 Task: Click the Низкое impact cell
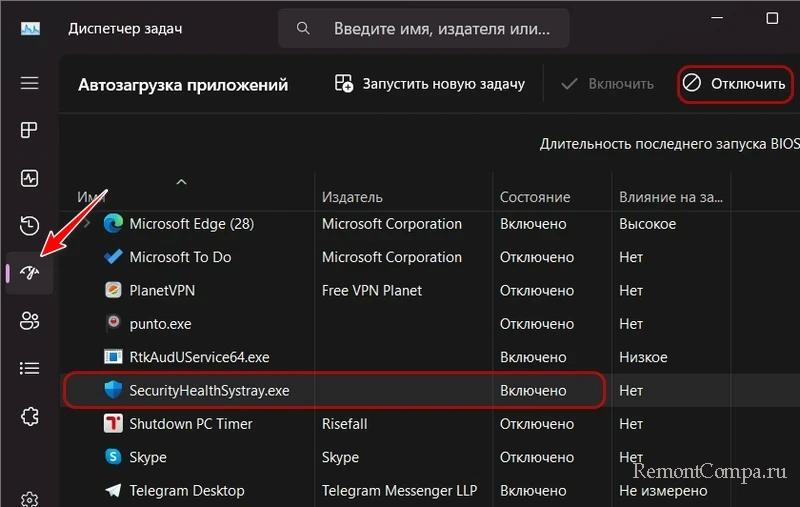pyautogui.click(x=643, y=357)
